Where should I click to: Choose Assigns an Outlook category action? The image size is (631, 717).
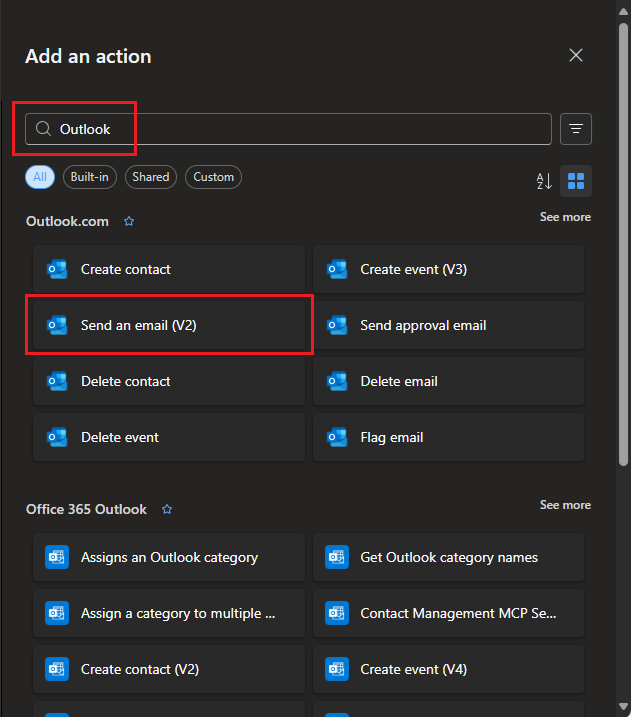point(169,557)
